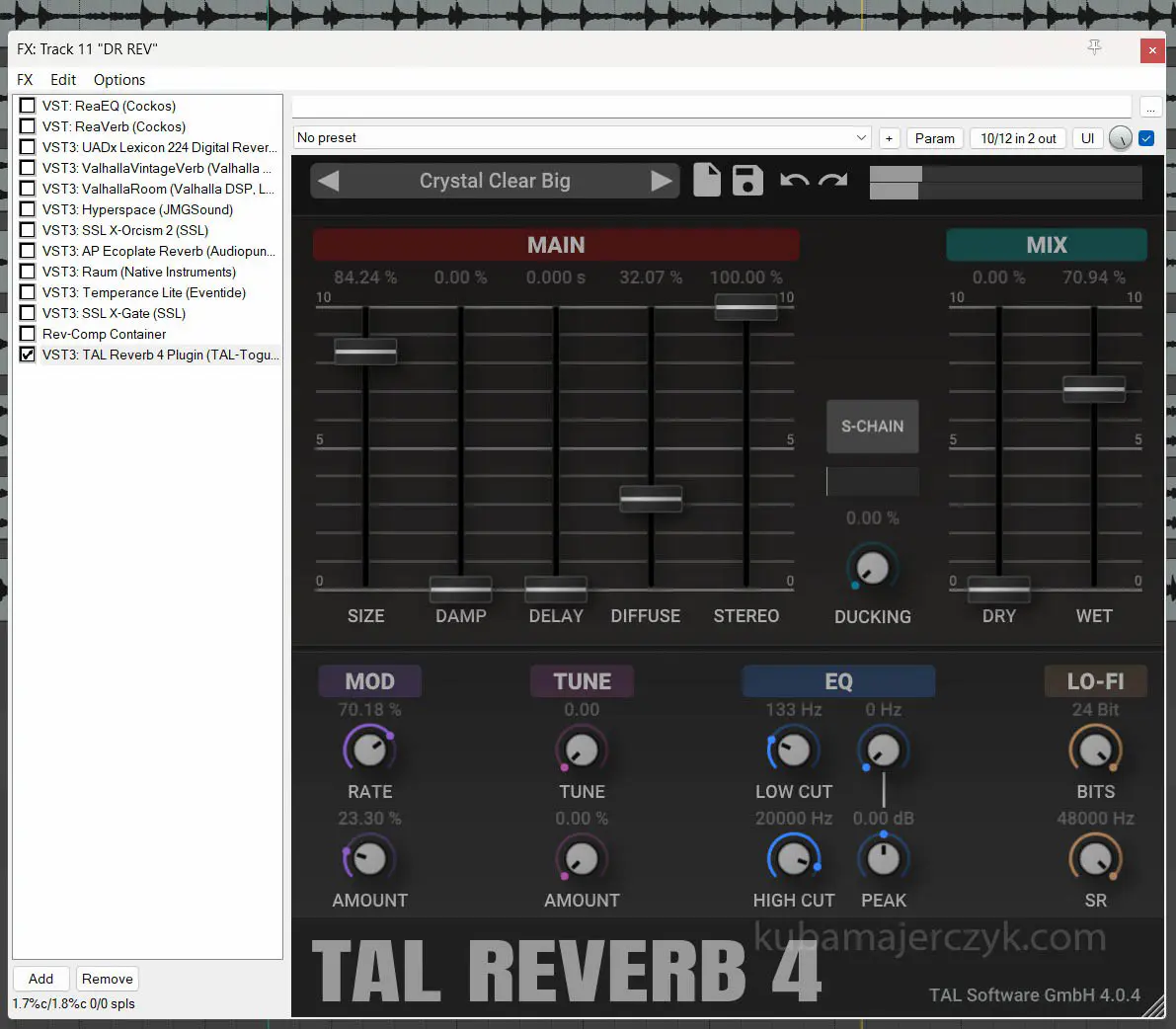Click the new preset document icon
Viewport: 1176px width, 1029px height.
pos(706,181)
